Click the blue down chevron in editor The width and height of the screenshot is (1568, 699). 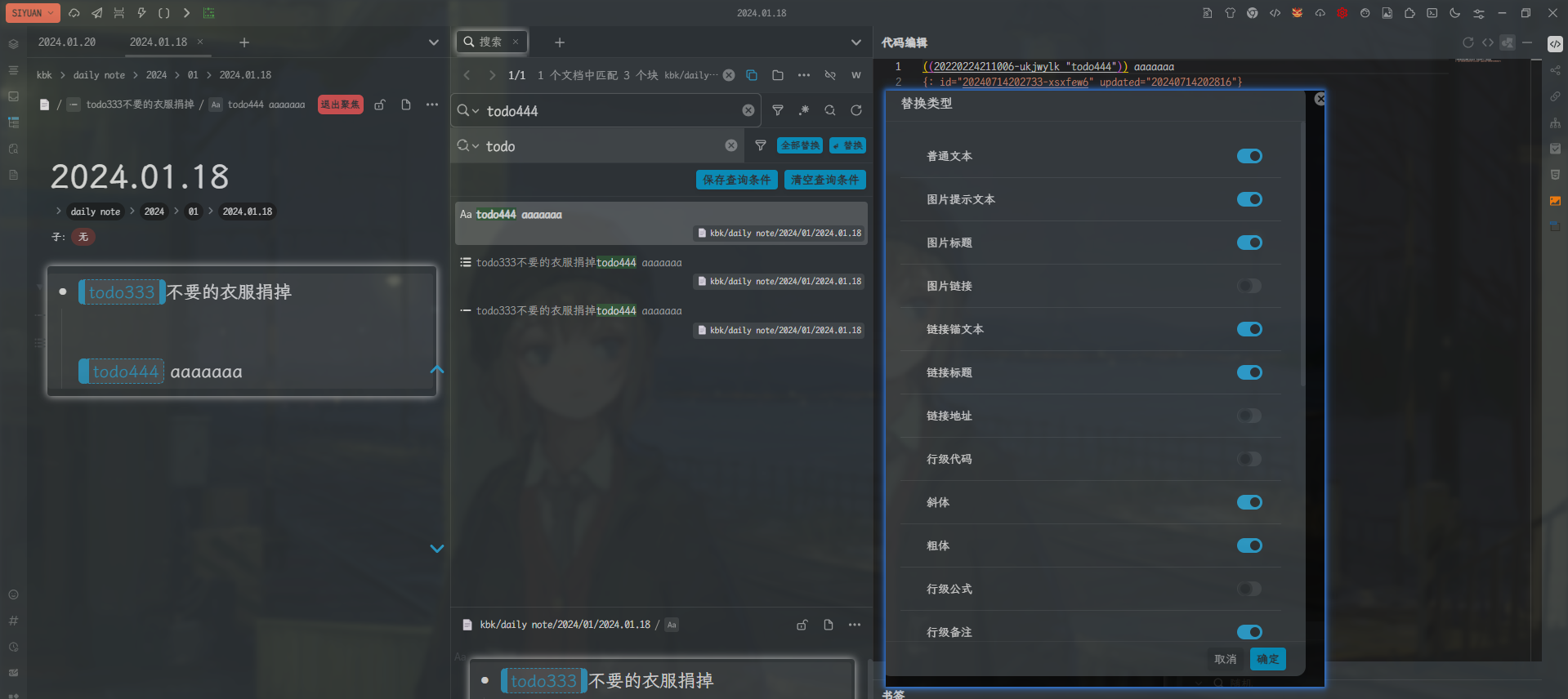click(437, 549)
